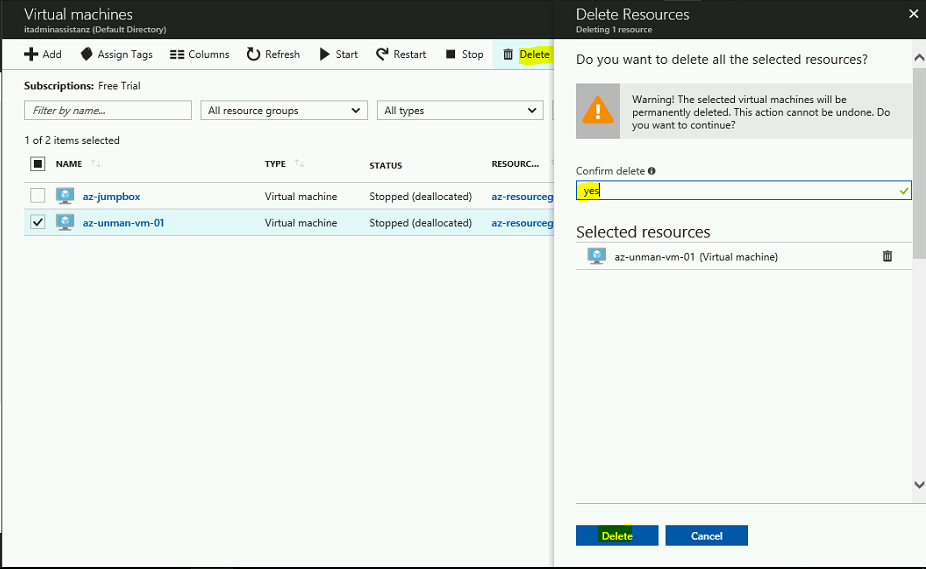Open az-unman-vm-01 resource group link
The image size is (926, 569).
[523, 223]
